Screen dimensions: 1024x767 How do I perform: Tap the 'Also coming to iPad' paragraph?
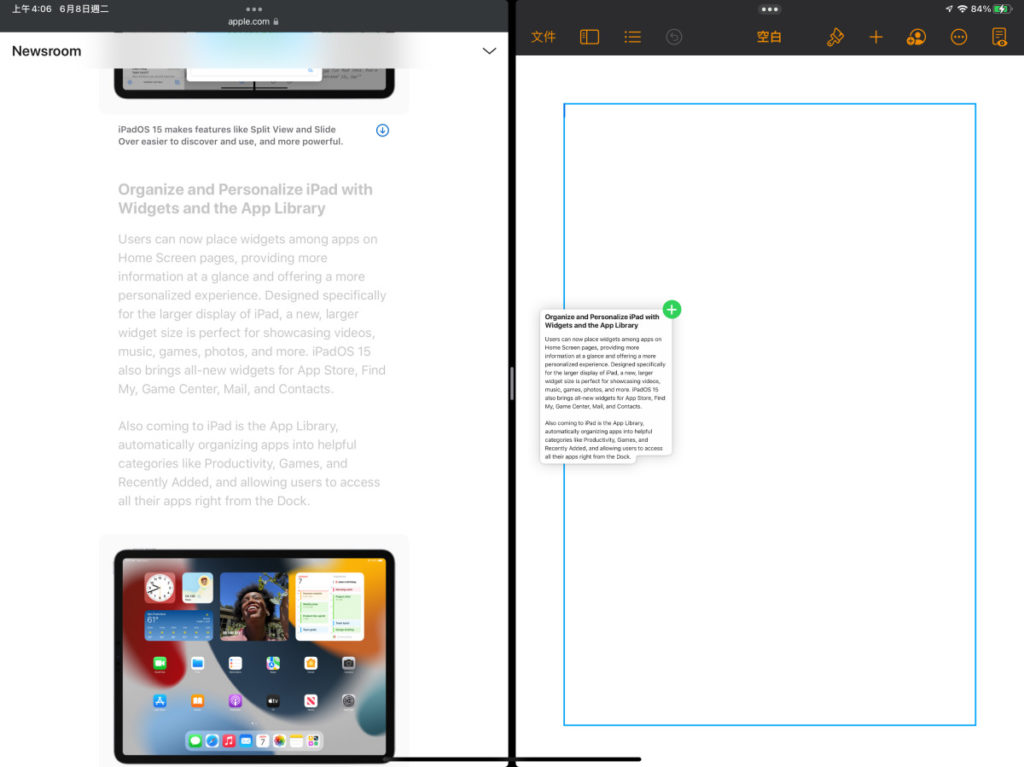pos(249,463)
